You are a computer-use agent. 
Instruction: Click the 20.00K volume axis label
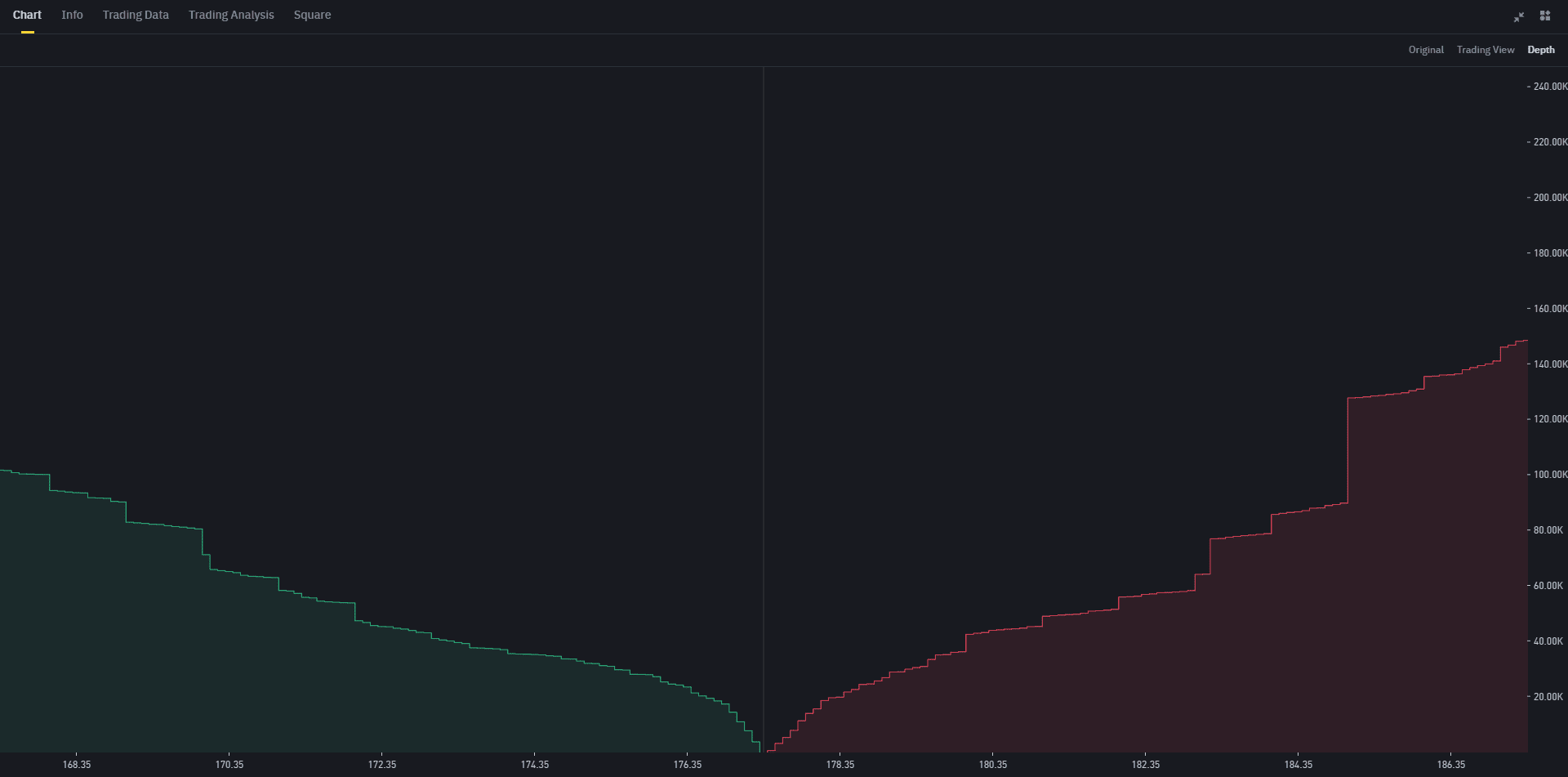(1548, 697)
